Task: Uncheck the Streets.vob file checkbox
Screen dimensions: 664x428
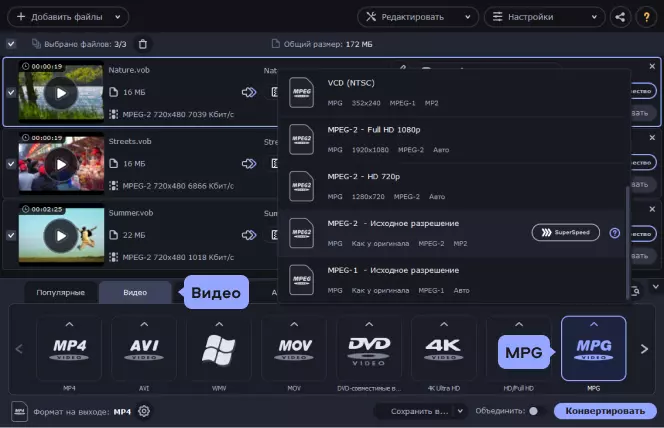Action: 11,164
